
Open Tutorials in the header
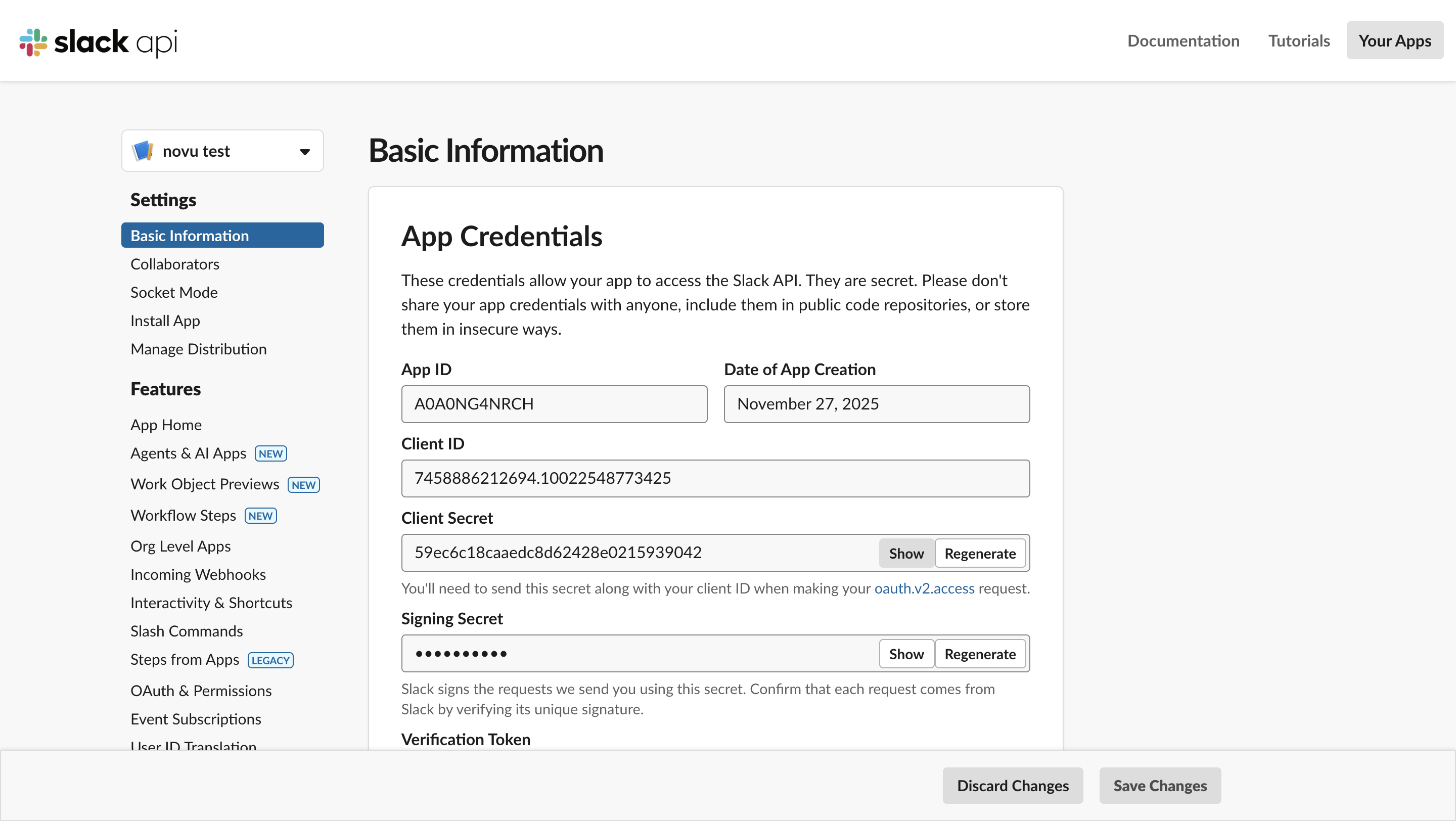(1298, 40)
